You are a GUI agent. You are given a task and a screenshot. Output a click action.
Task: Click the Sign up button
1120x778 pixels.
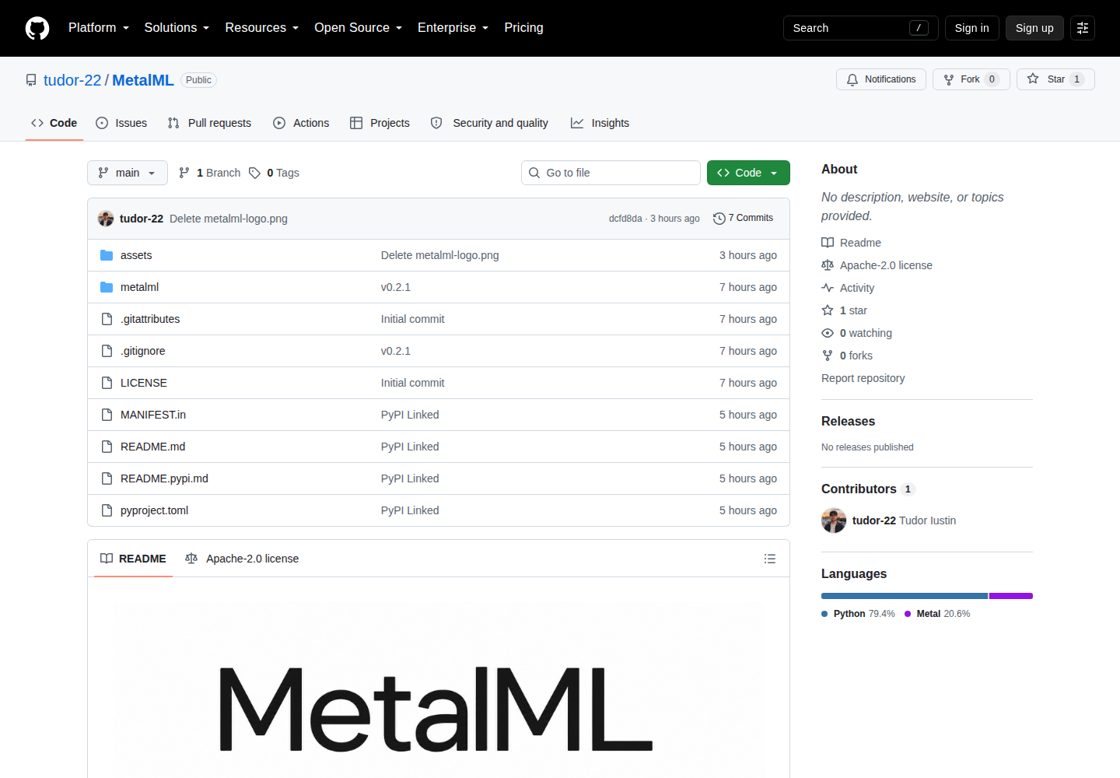click(x=1034, y=28)
